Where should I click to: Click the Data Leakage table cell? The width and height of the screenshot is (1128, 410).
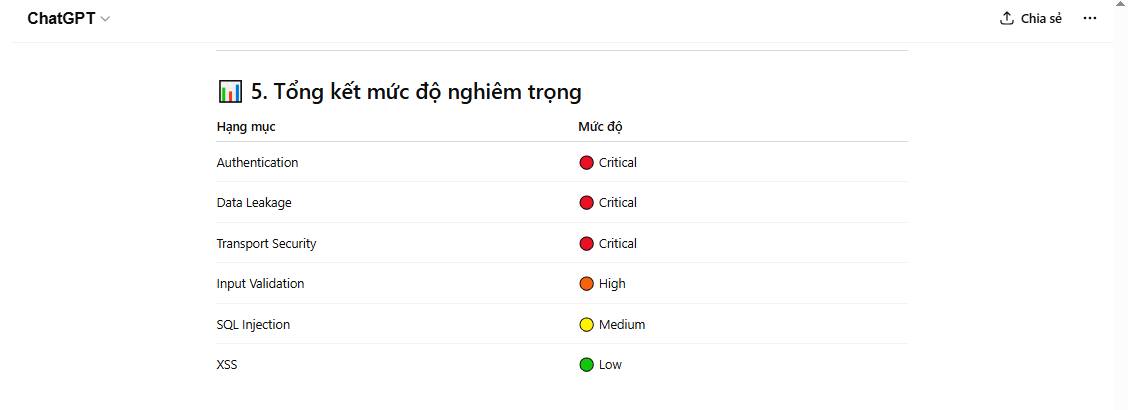(254, 203)
